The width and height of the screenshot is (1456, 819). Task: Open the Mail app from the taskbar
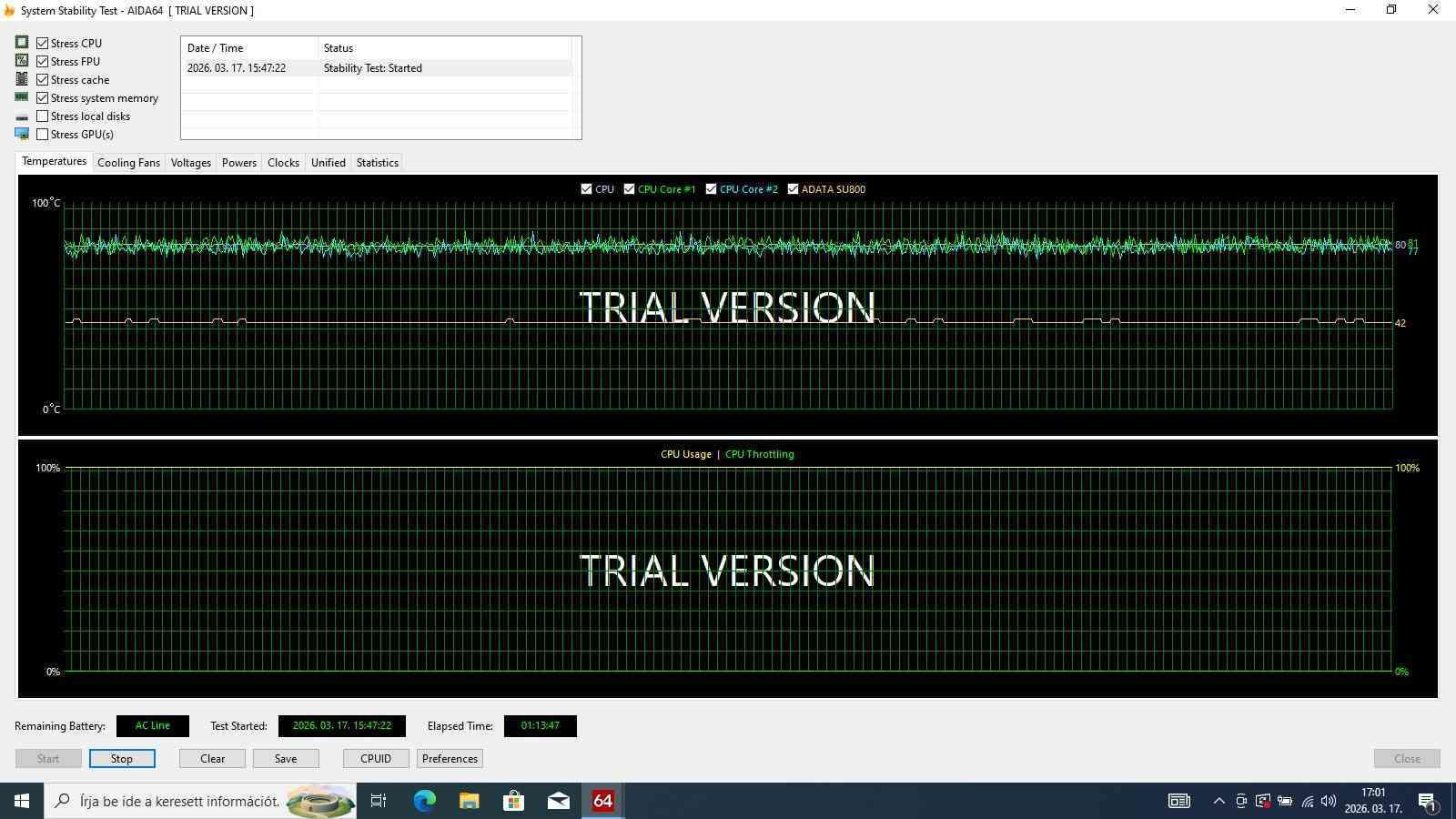pyautogui.click(x=558, y=801)
